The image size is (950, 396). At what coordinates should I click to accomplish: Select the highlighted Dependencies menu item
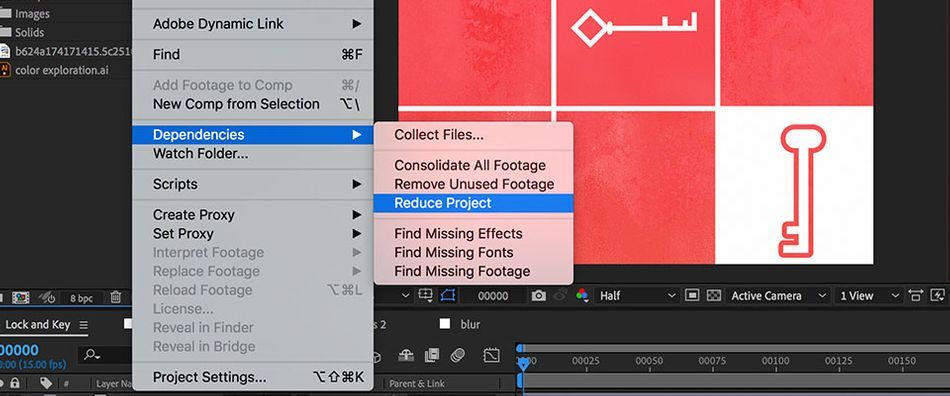(253, 134)
